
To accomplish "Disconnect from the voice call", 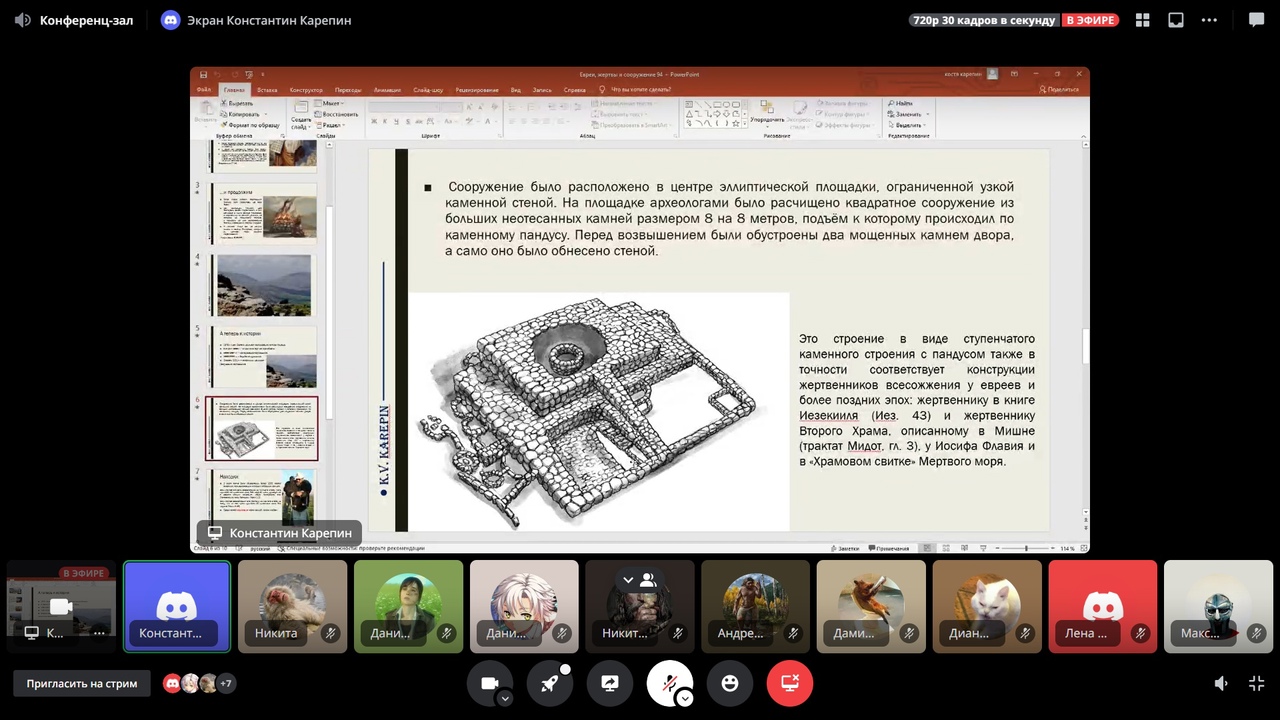I will coord(790,683).
